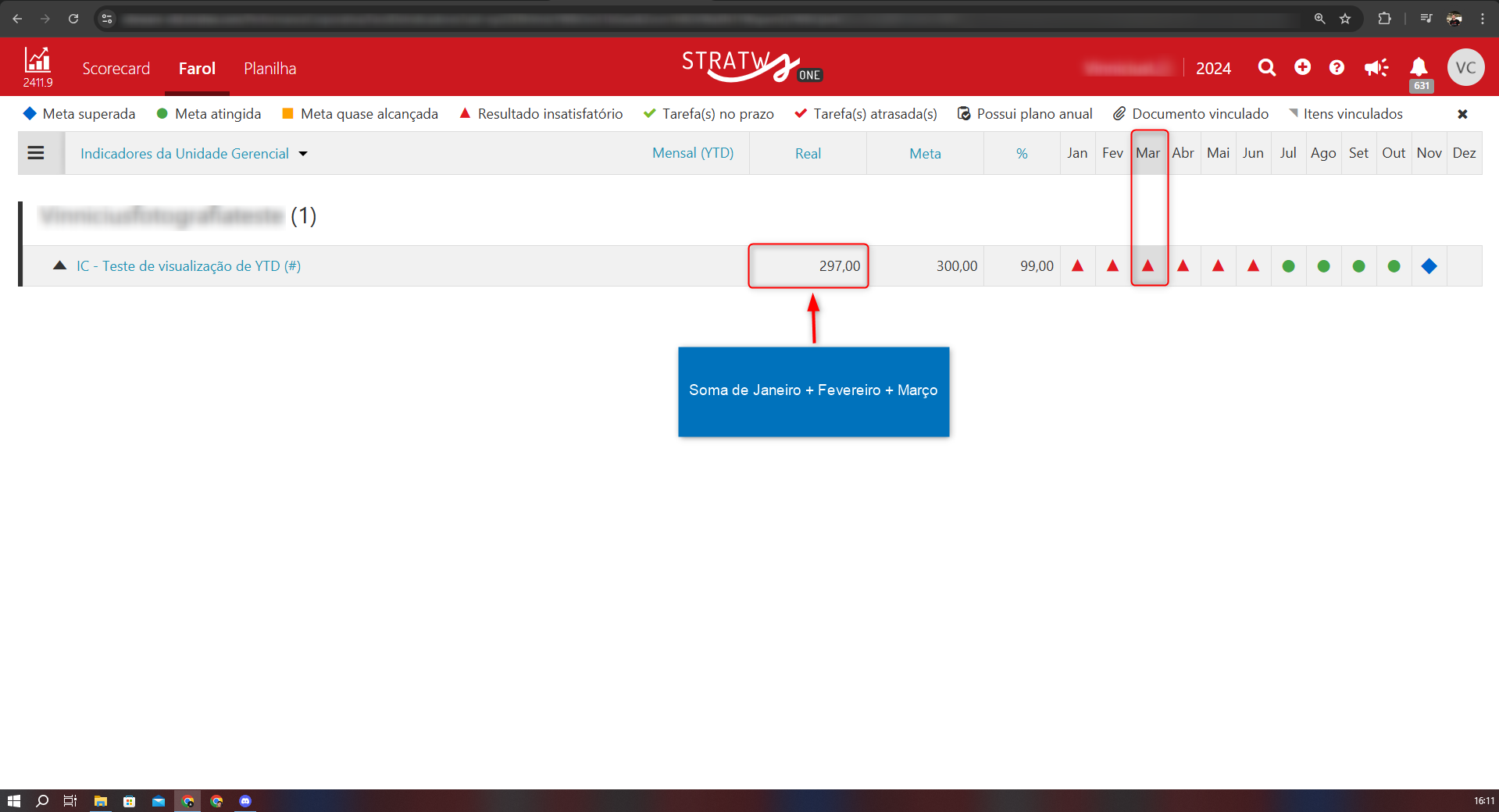Select the Nov month header
The image size is (1499, 812).
[x=1429, y=153]
